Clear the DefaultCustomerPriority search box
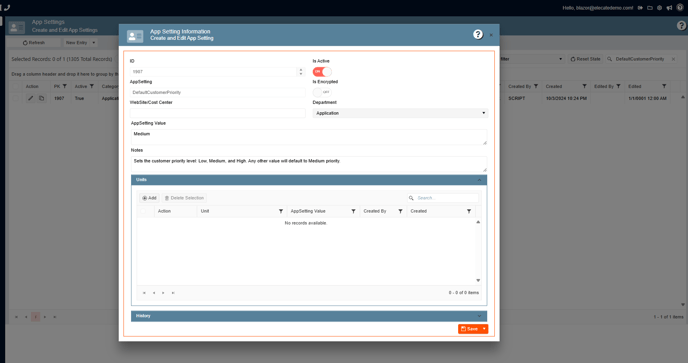 (673, 59)
